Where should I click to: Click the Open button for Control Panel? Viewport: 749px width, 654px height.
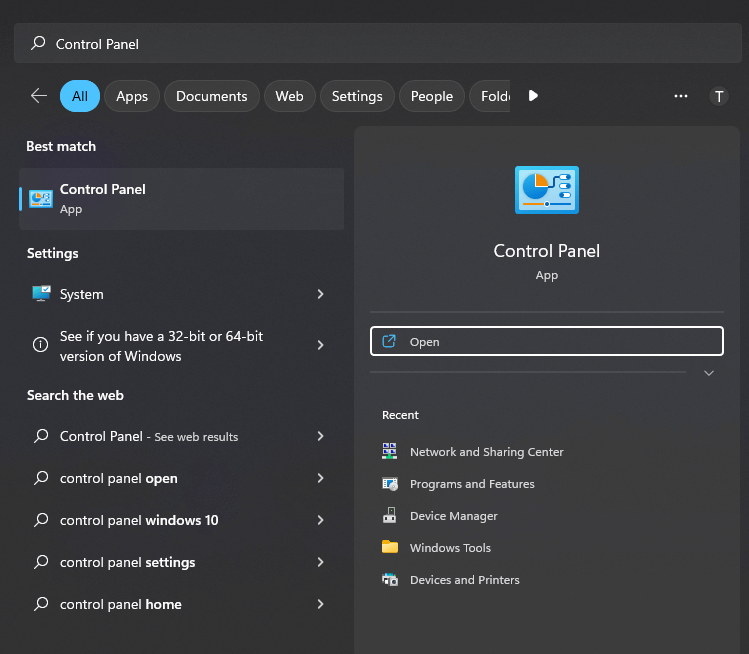(x=546, y=341)
